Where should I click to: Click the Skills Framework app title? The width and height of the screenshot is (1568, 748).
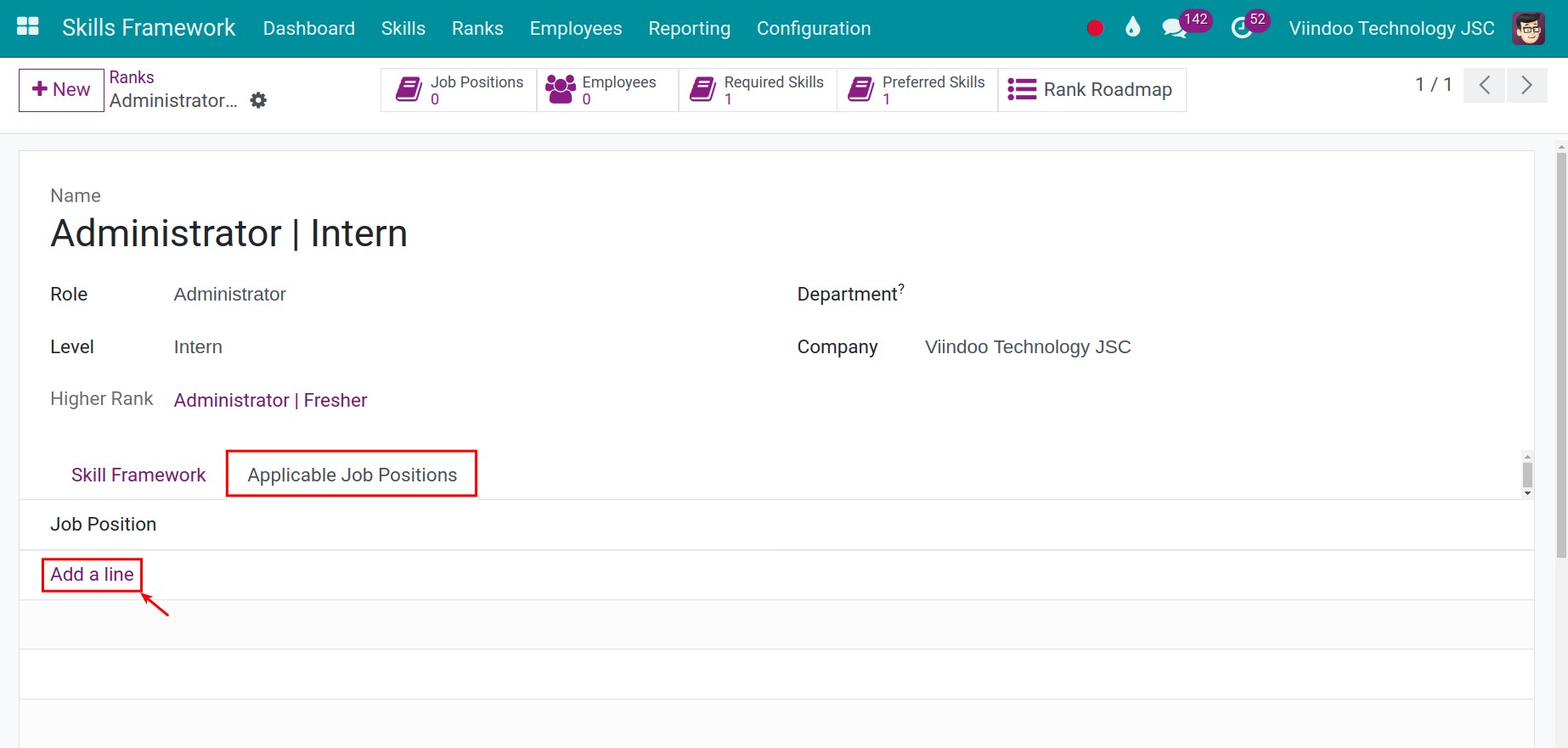149,28
